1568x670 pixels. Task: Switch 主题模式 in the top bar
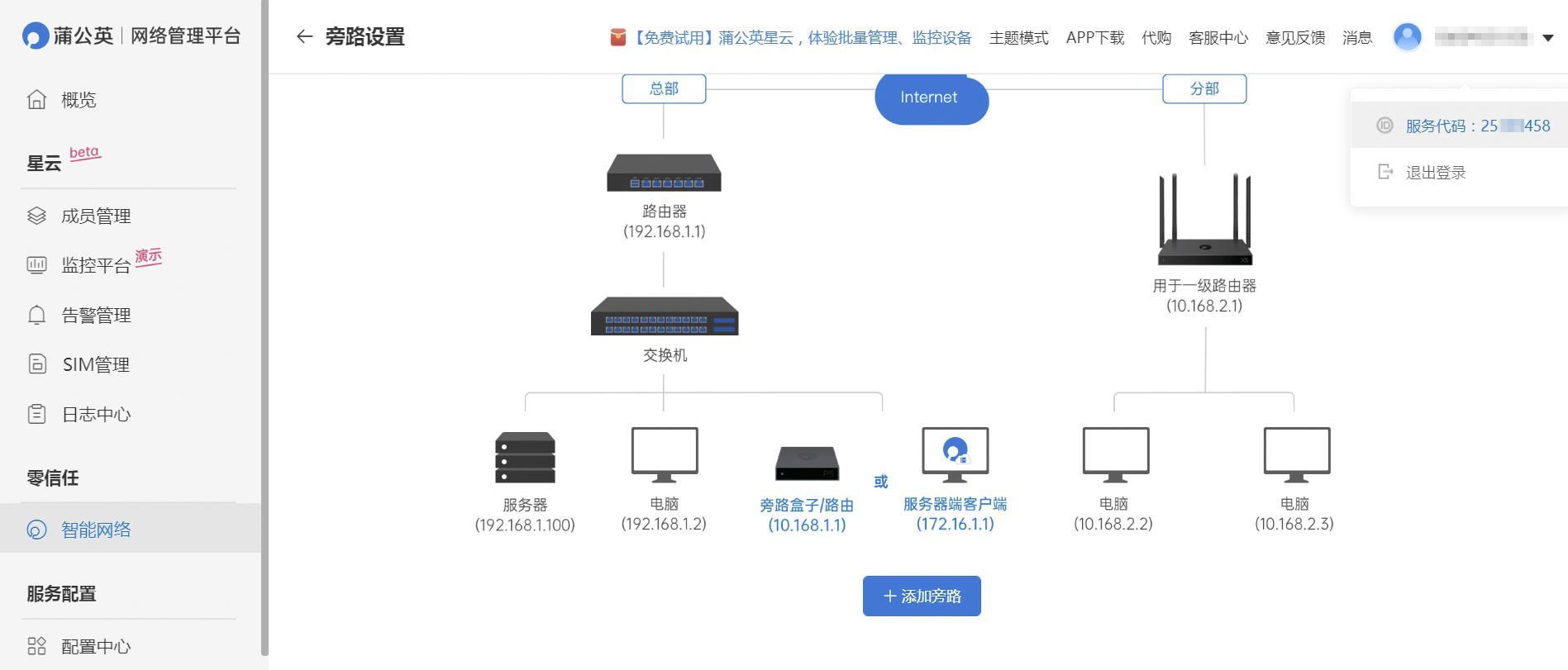(1018, 38)
